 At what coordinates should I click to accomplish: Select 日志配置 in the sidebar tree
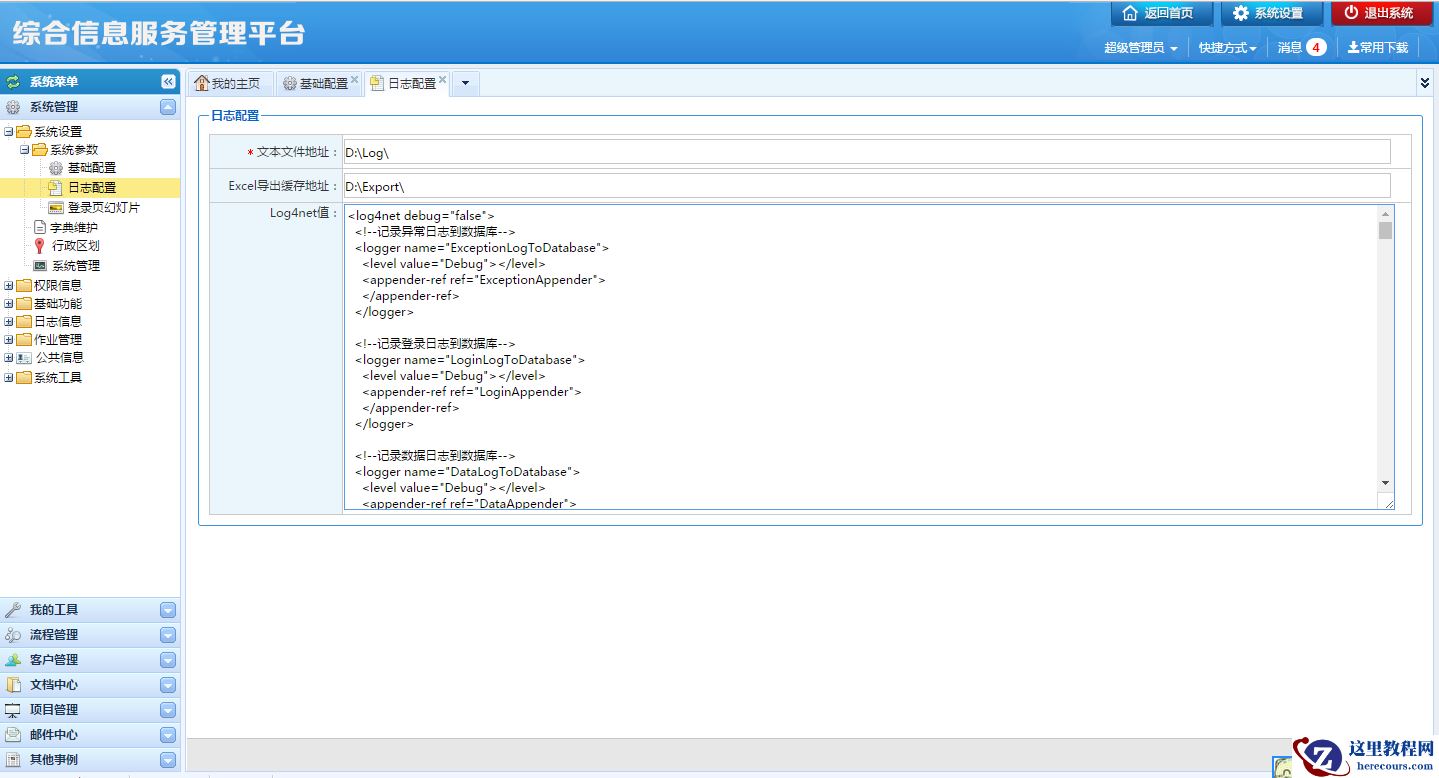[x=92, y=188]
